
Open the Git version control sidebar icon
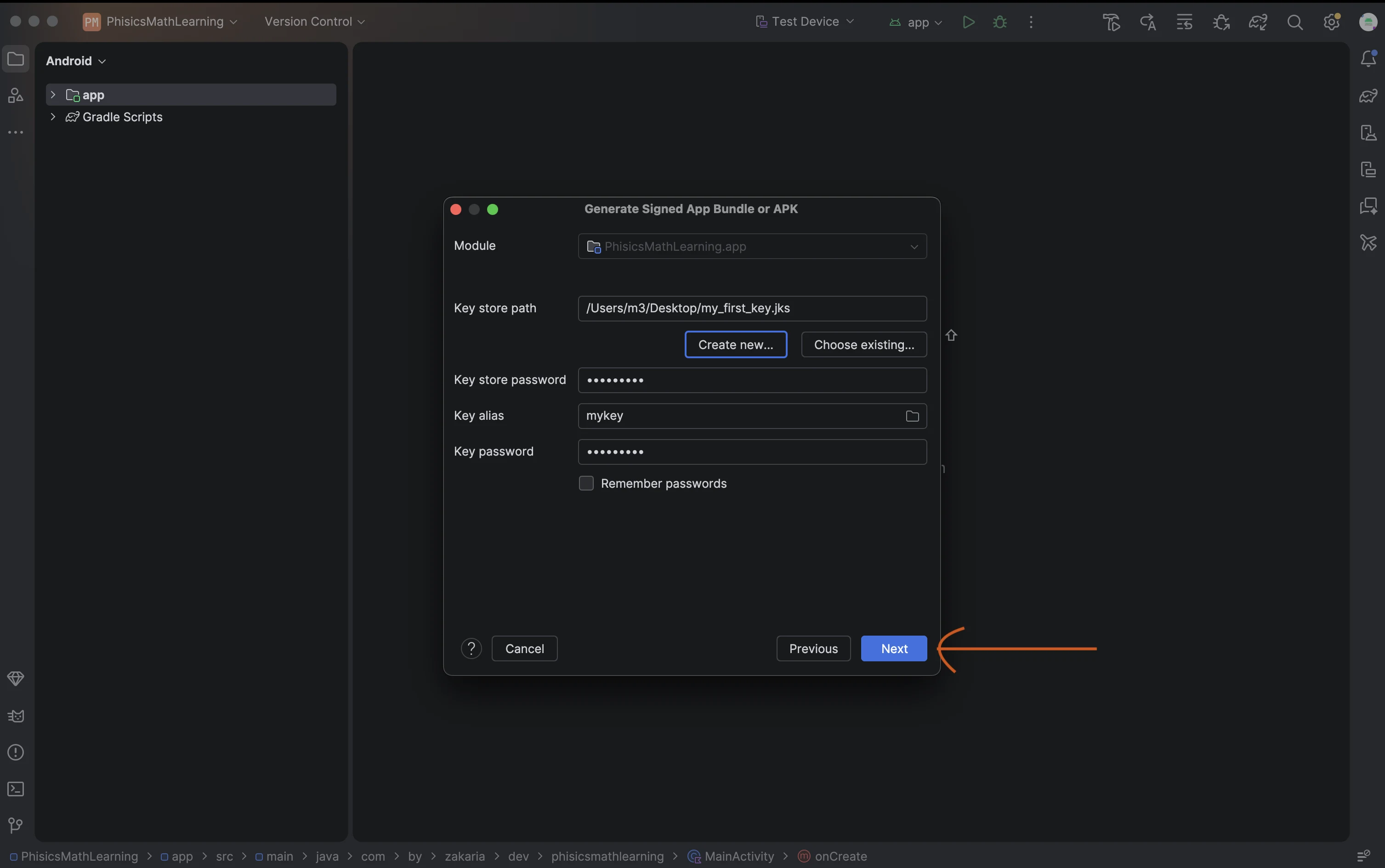point(16,826)
